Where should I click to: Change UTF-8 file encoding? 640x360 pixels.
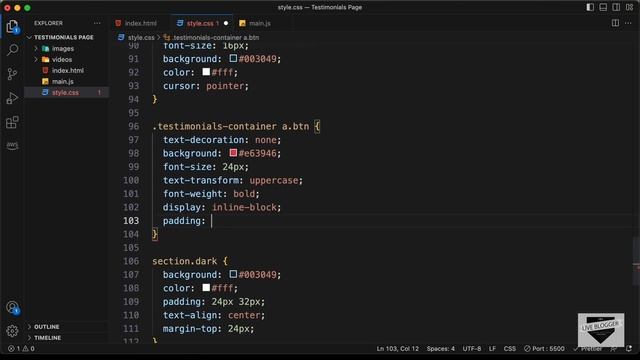[471, 349]
